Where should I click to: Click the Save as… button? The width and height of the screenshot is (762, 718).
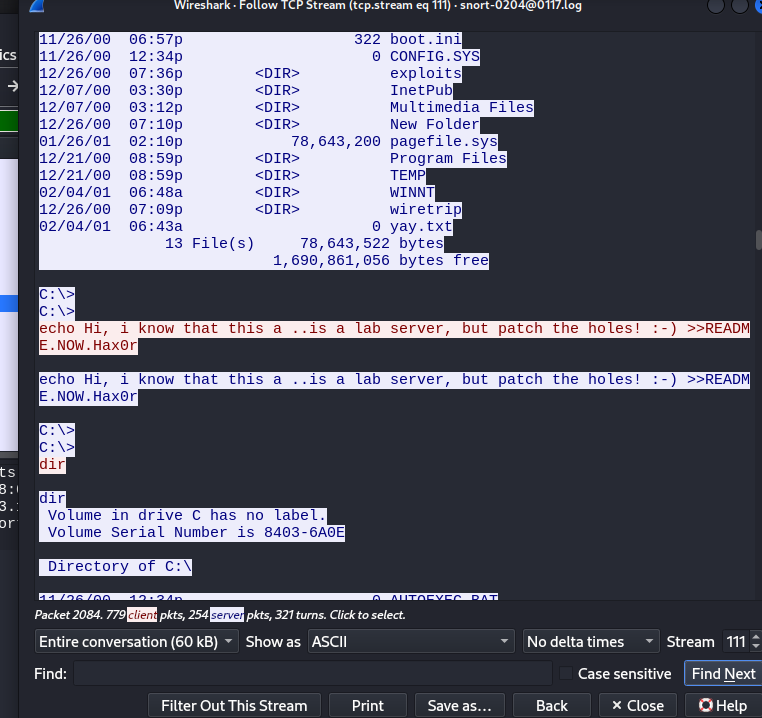[460, 705]
